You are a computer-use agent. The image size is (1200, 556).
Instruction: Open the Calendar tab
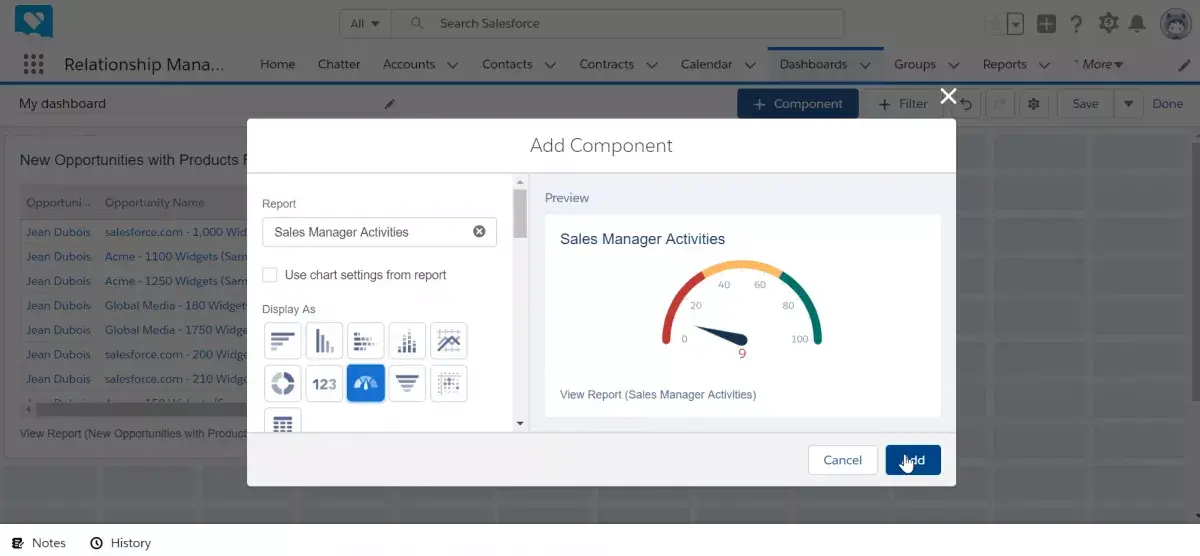(x=706, y=64)
